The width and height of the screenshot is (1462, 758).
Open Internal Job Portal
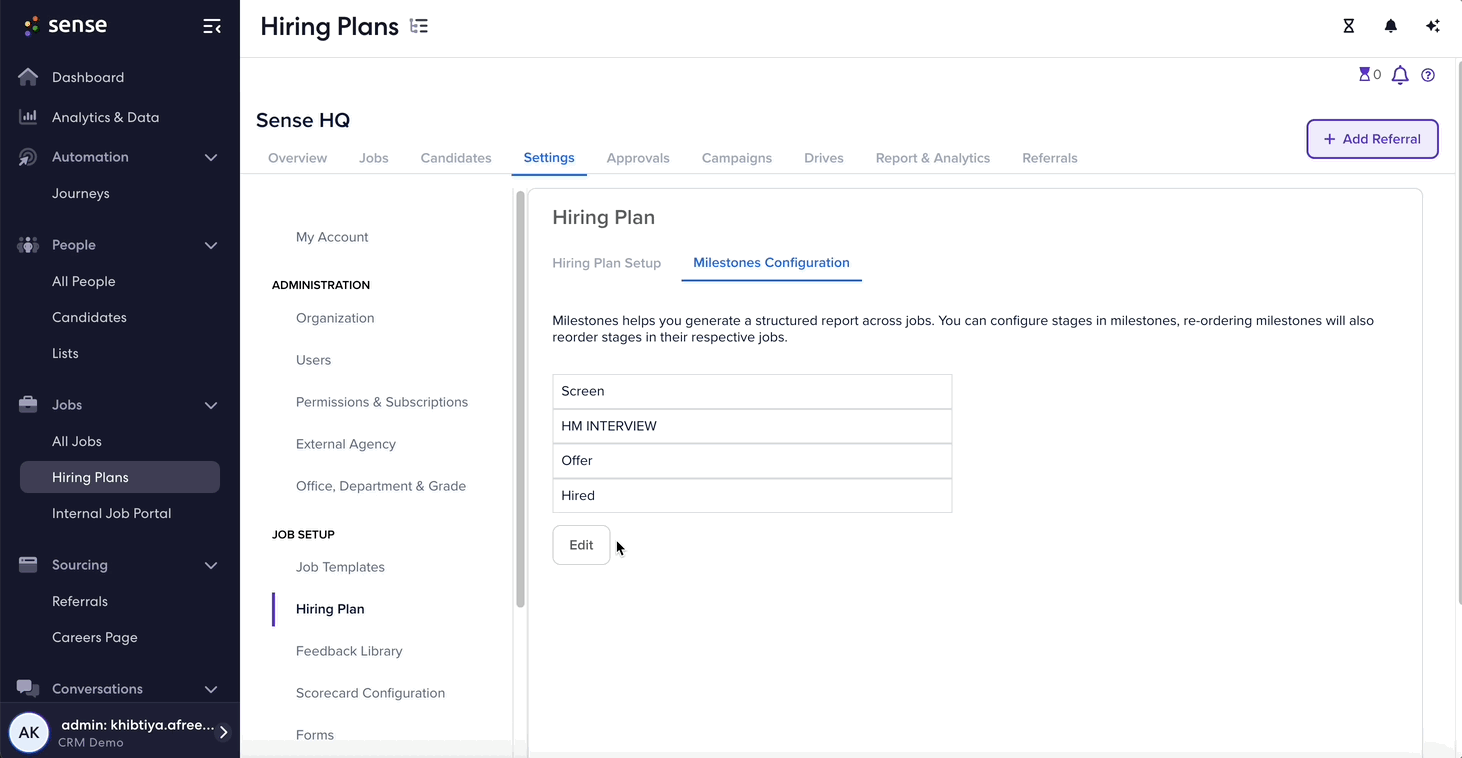[x=112, y=513]
